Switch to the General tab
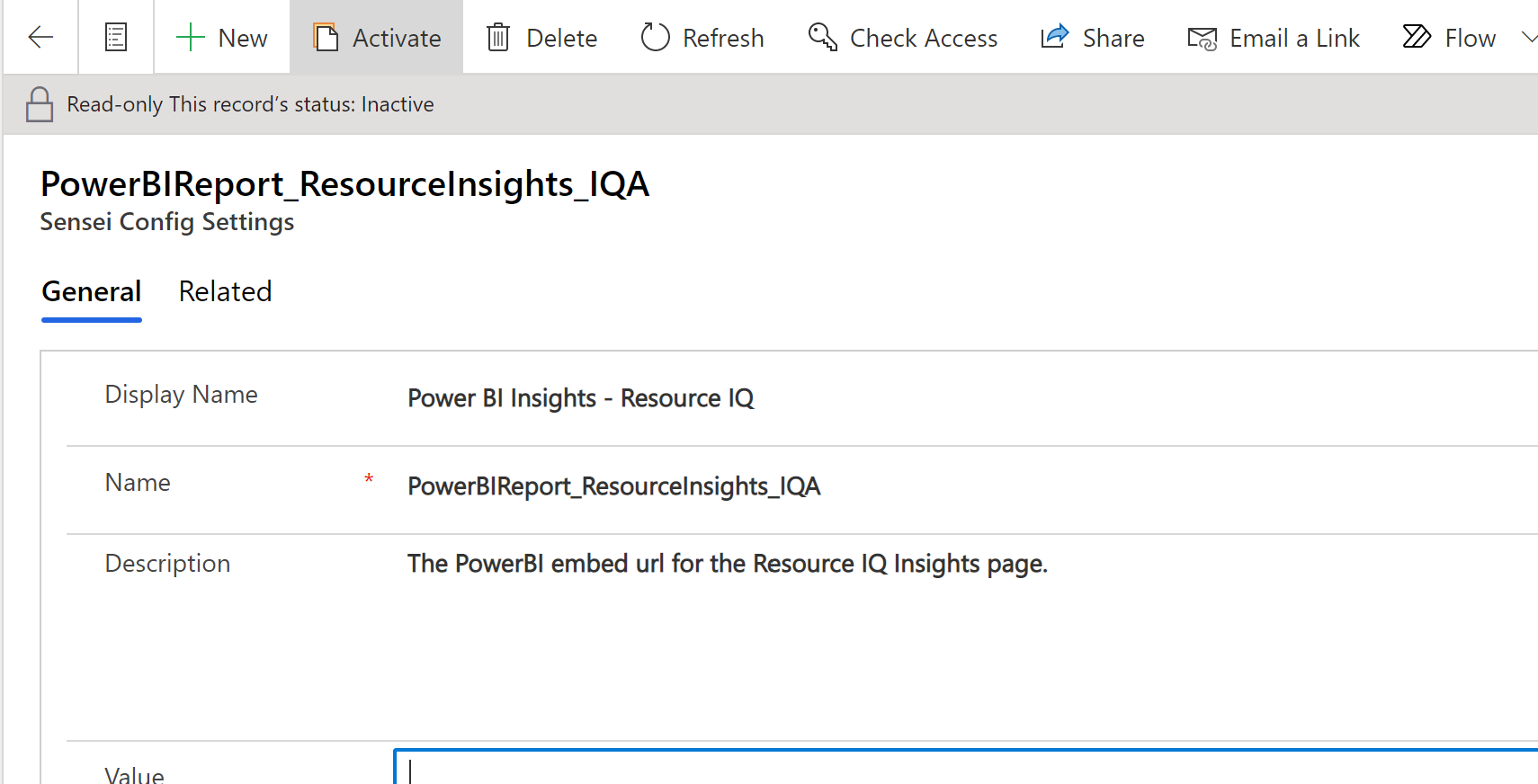The height and width of the screenshot is (784, 1538). point(92,291)
